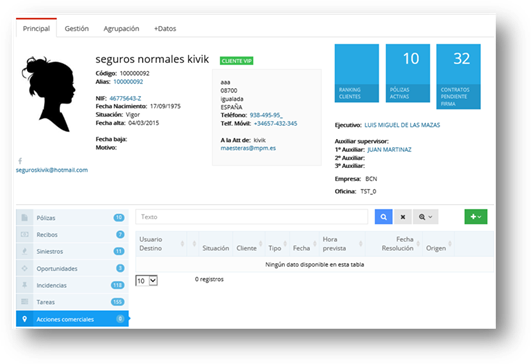The width and height of the screenshot is (531, 364).
Task: Open executive LUIS MIGUEL DE LAS MAZAS
Action: pos(402,125)
